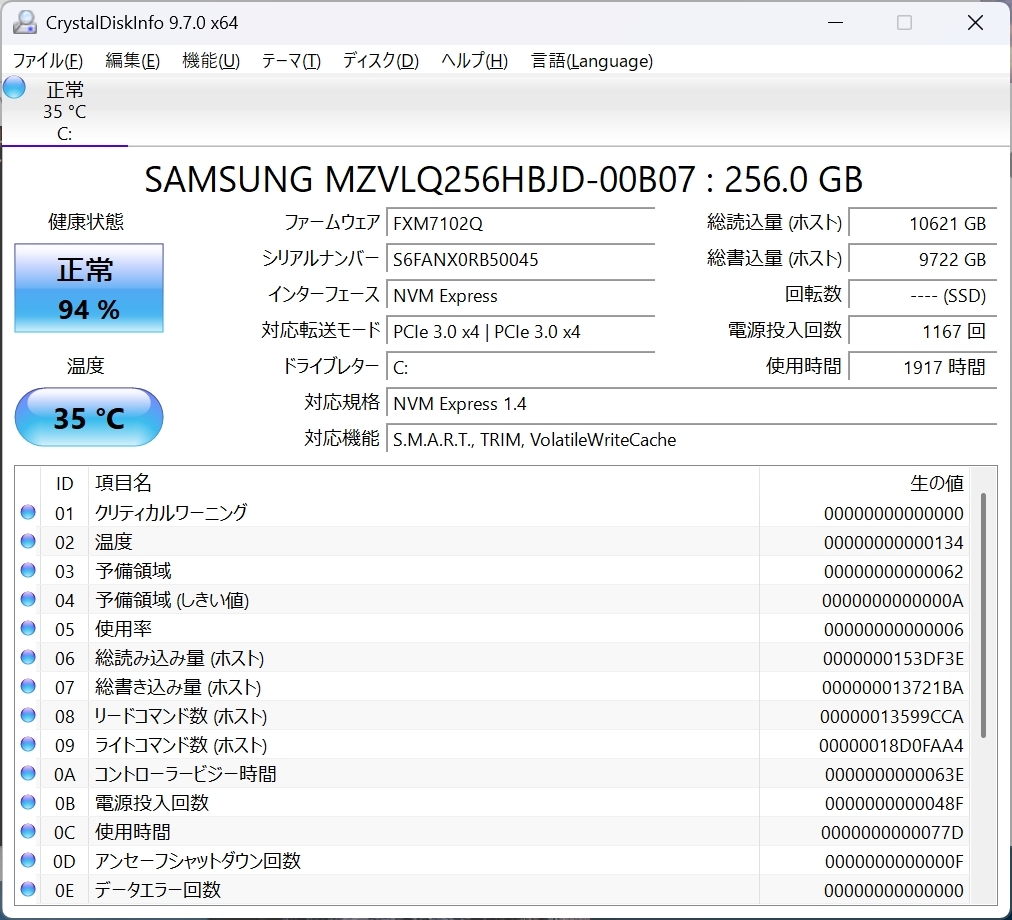Click raw value 0000000153DF3E
The height and width of the screenshot is (920, 1012).
pyautogui.click(x=893, y=659)
